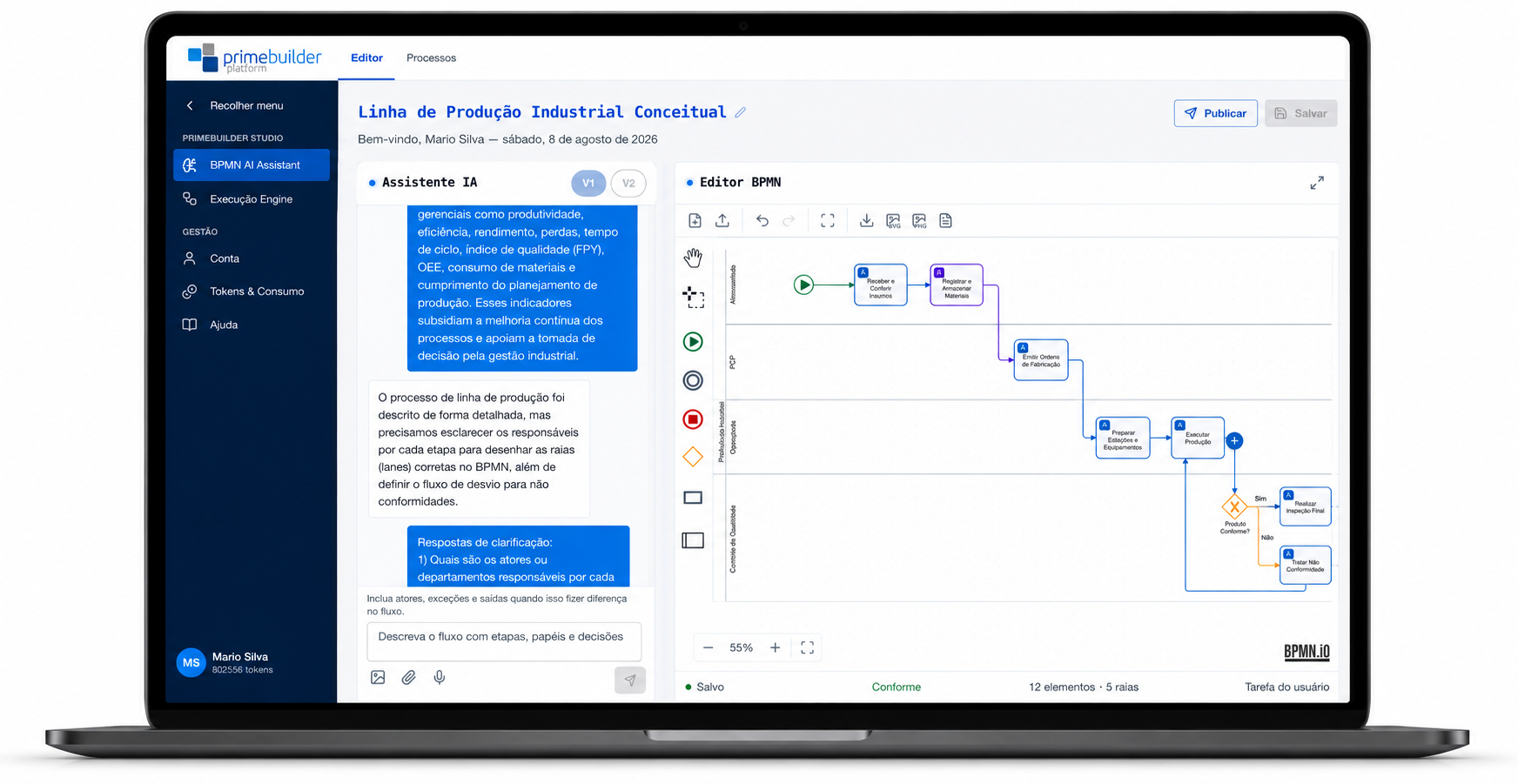Screen dimensions: 1518x784
Task: Edit the process title pencil icon
Action: [741, 112]
